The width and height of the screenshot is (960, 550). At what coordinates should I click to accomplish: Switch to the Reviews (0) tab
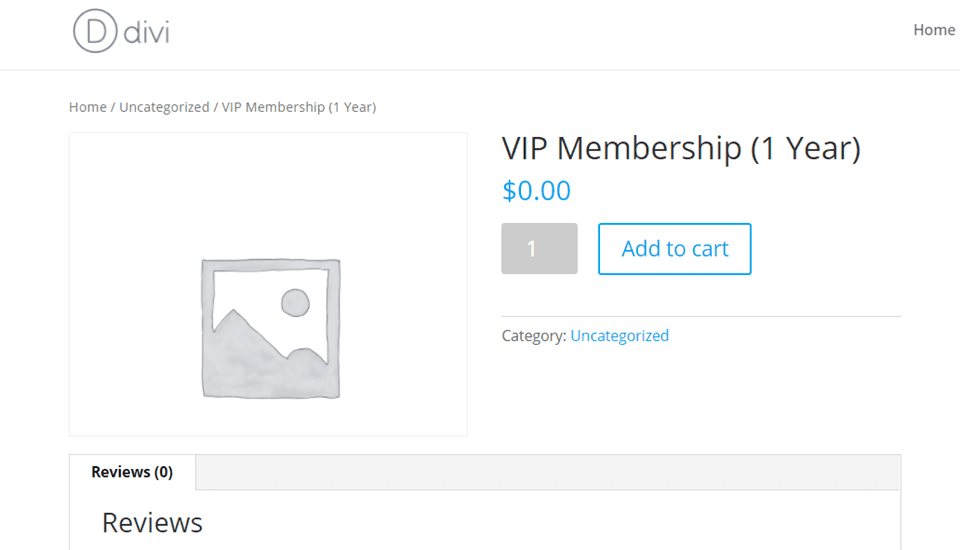tap(132, 472)
